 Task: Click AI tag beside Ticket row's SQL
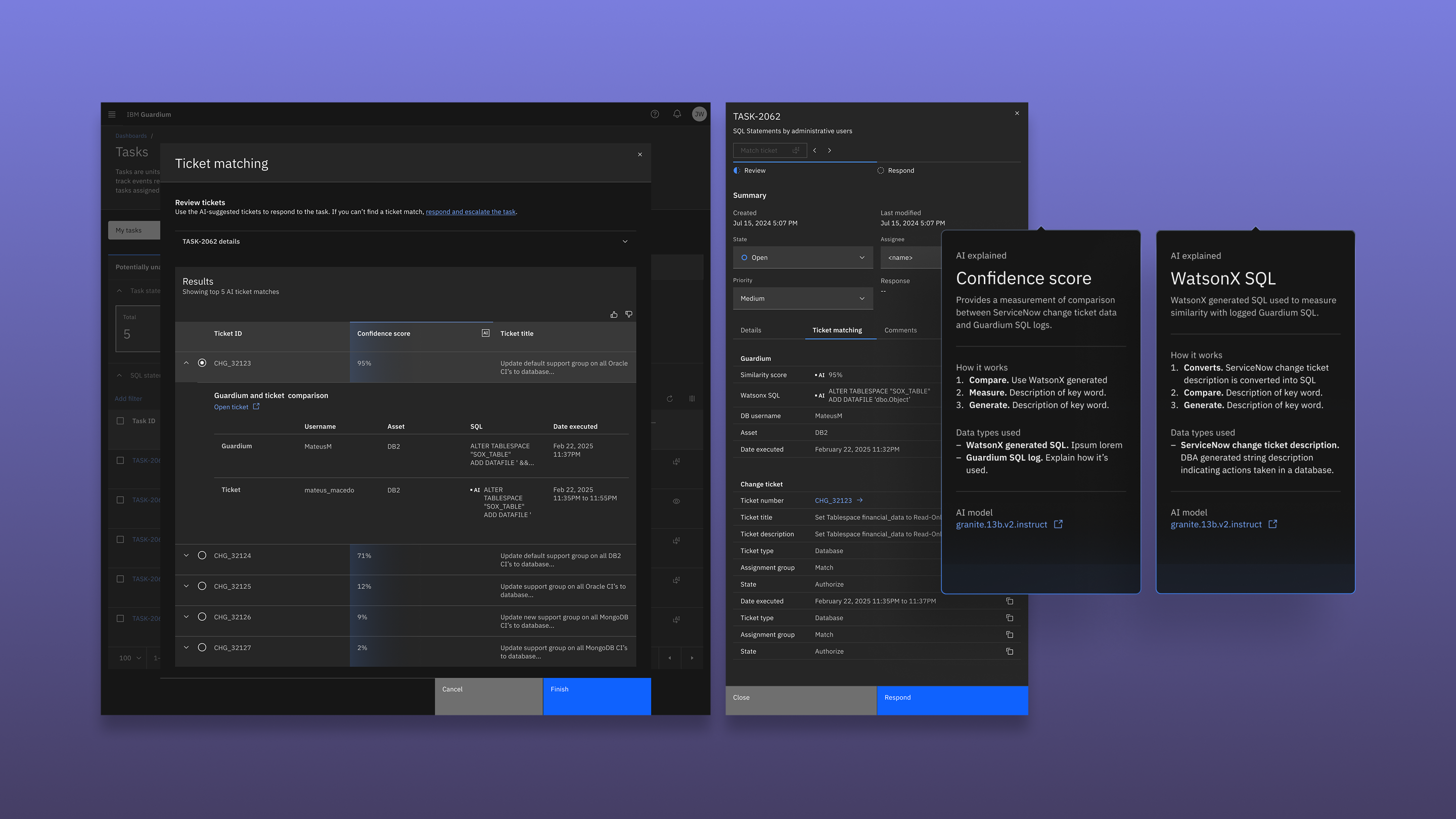point(475,490)
